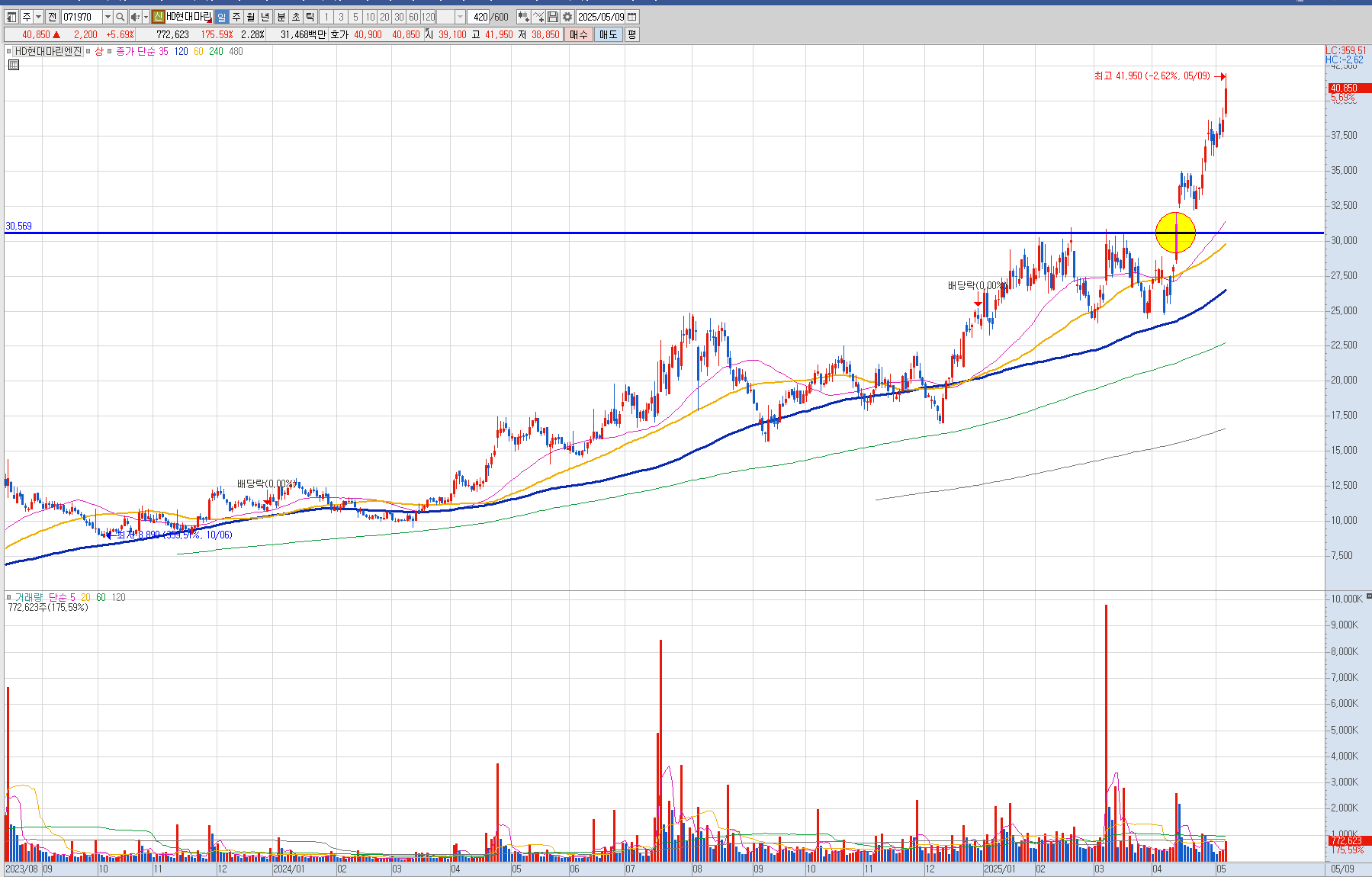
Task: Click the small square marker before 거래량 legend
Action: 9,597
